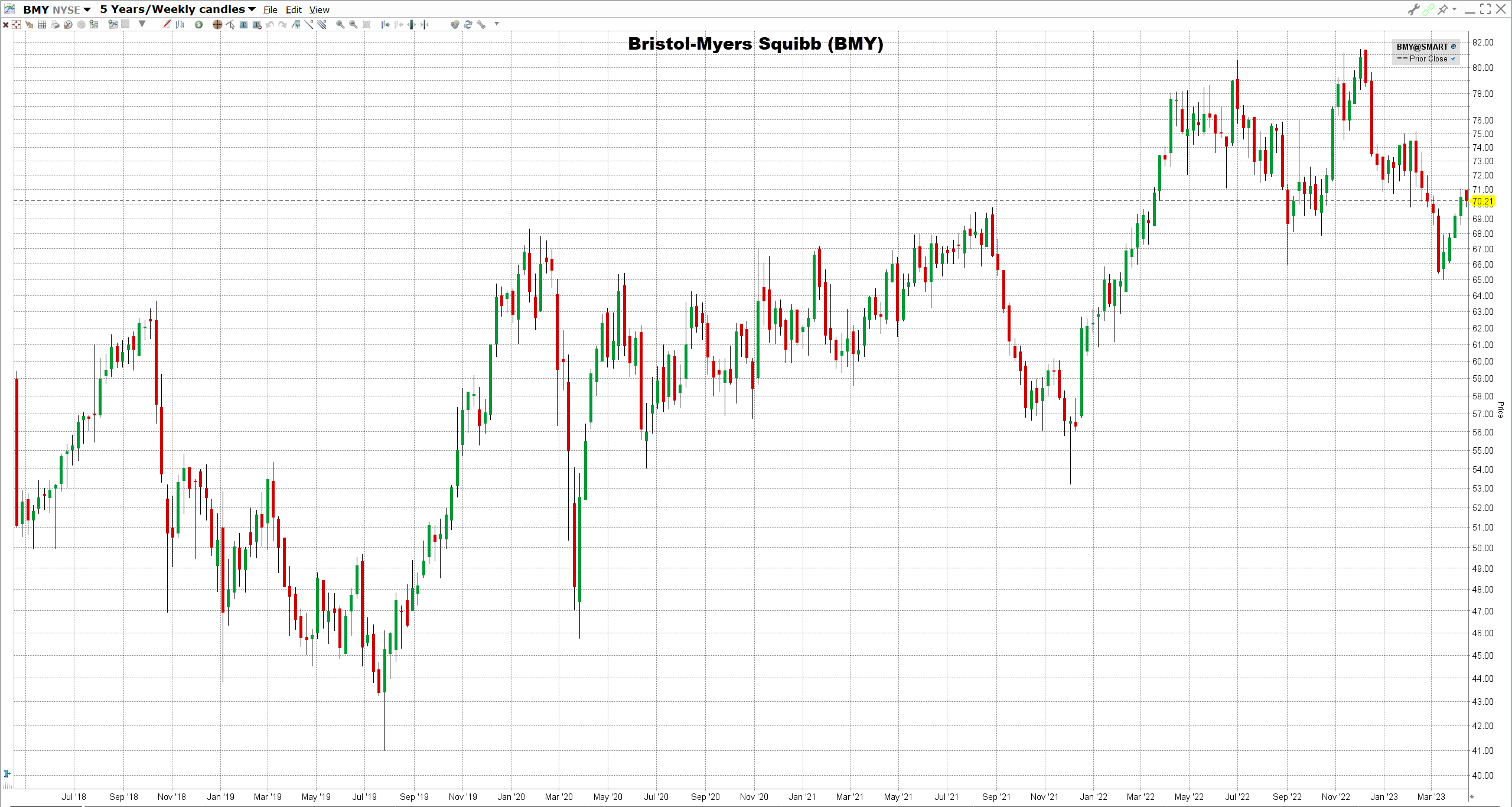The width and height of the screenshot is (1512, 807).
Task: Click the Mar '20 time axis label
Action: 559,796
